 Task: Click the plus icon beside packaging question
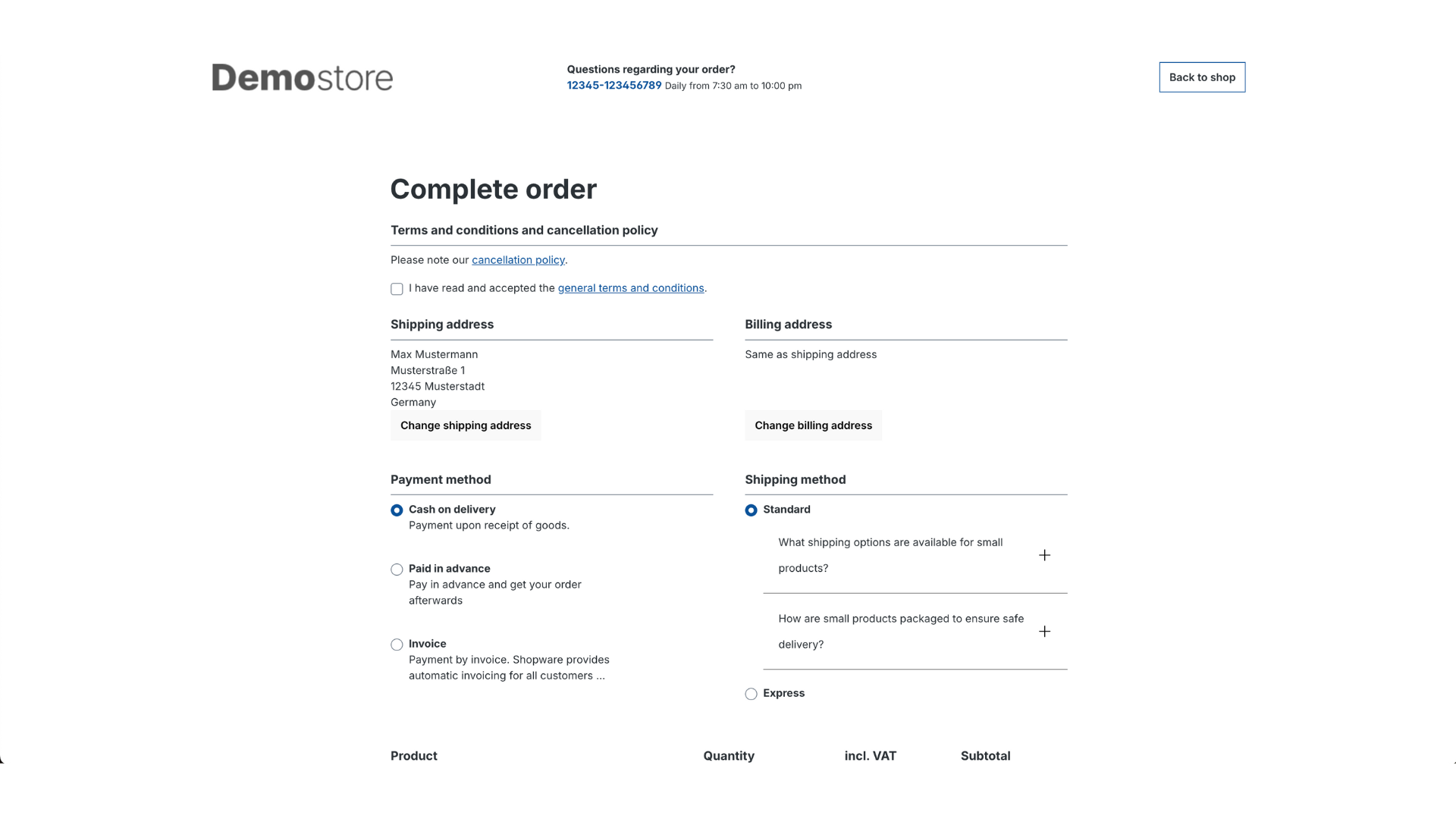point(1044,632)
